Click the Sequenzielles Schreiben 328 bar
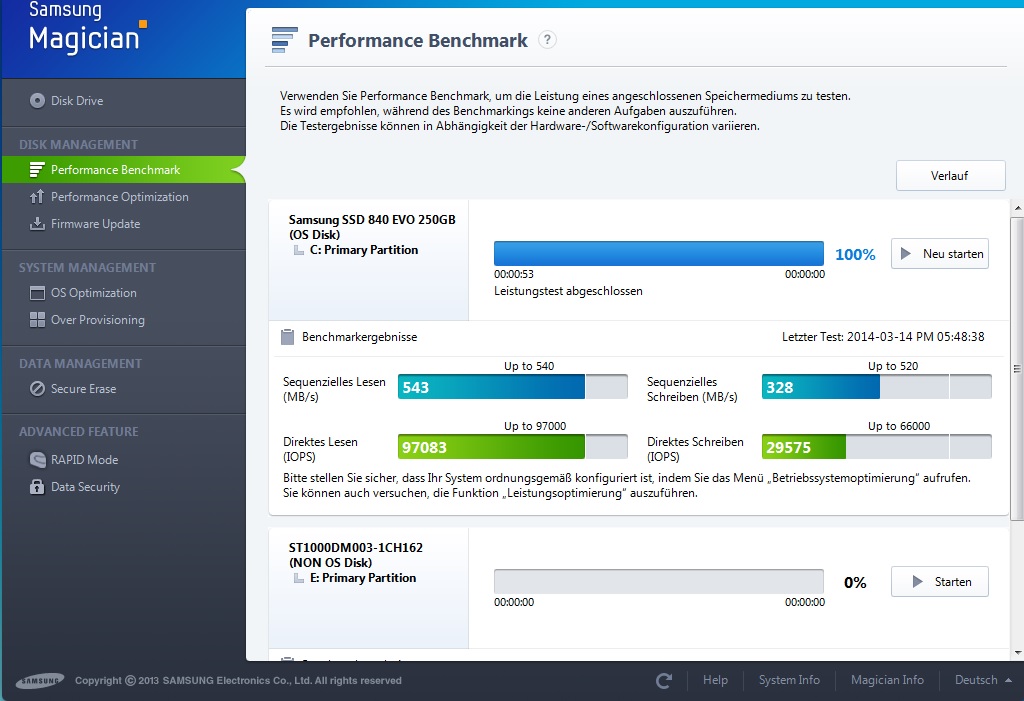This screenshot has height=701, width=1024. [x=876, y=387]
